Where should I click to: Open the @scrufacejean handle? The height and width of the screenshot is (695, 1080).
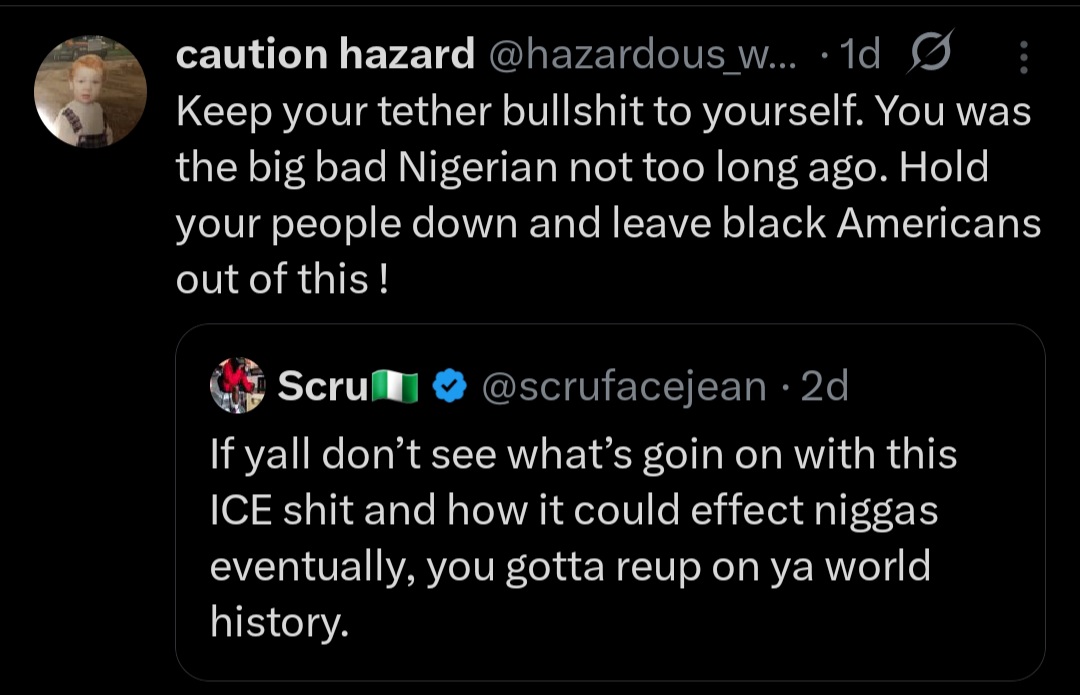coord(623,386)
